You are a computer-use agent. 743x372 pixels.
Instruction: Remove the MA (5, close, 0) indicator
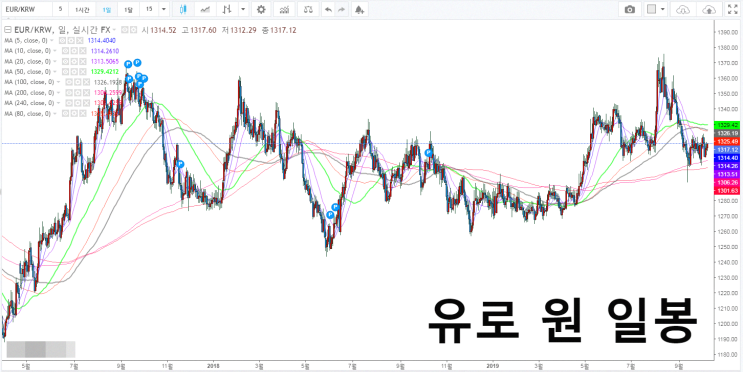click(80, 40)
